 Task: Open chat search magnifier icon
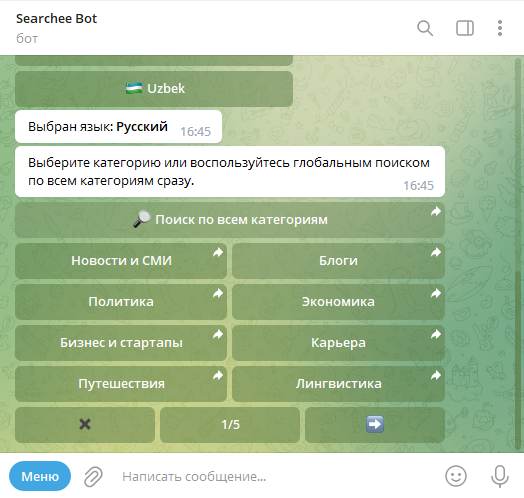(425, 28)
